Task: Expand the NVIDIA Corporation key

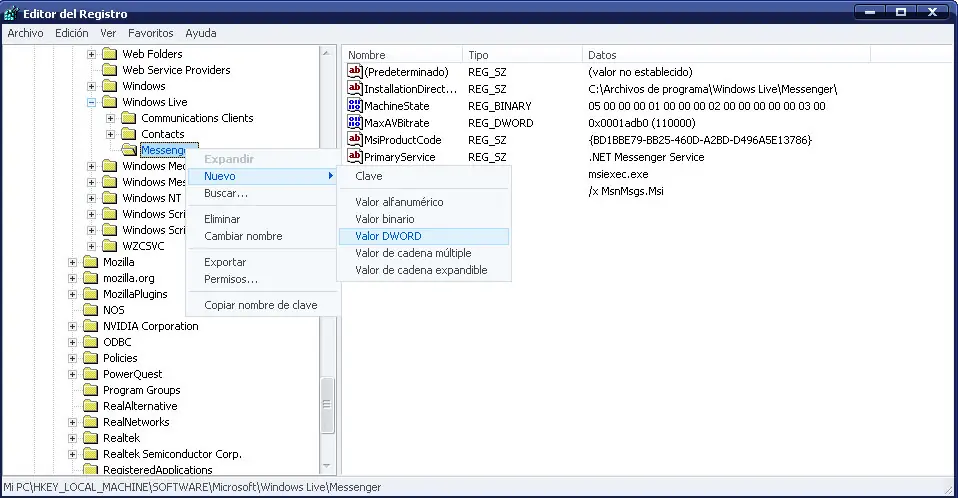Action: click(x=72, y=326)
